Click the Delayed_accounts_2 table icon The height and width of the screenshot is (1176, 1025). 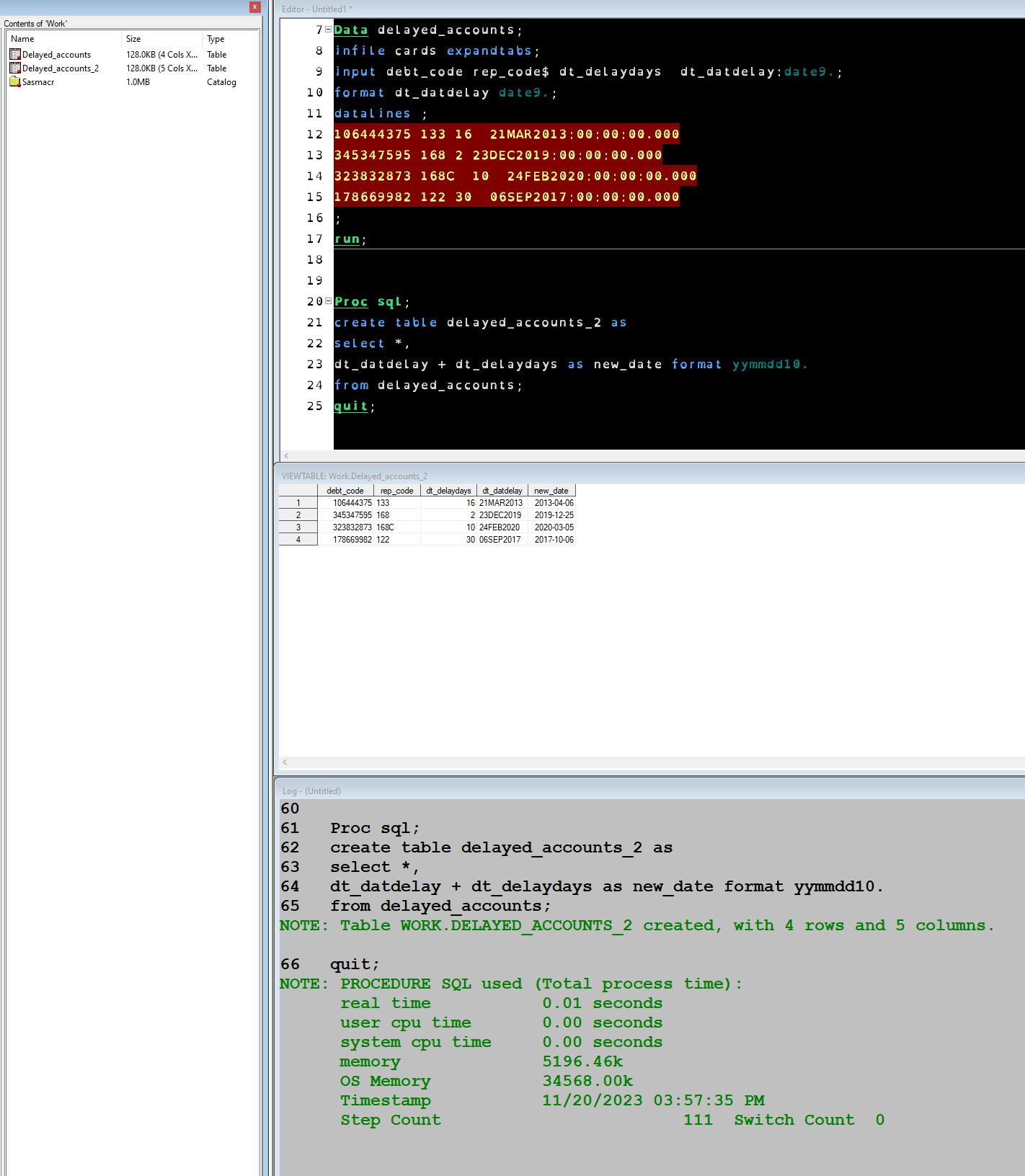point(15,68)
